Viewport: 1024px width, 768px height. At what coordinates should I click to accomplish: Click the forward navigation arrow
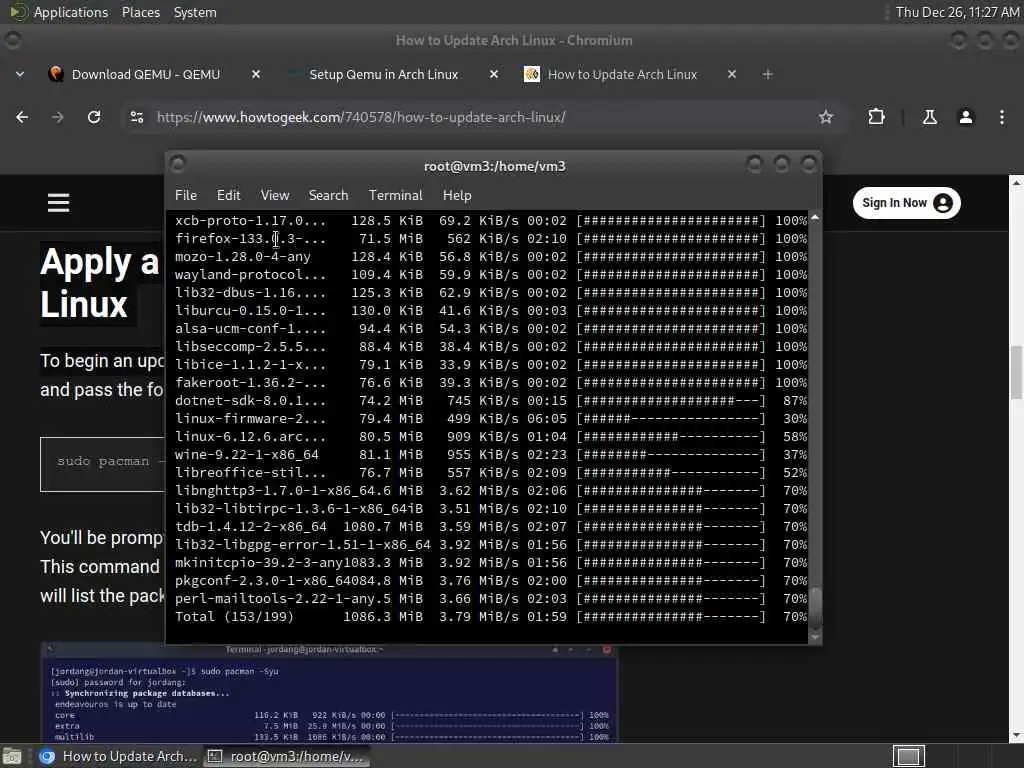pyautogui.click(x=58, y=117)
